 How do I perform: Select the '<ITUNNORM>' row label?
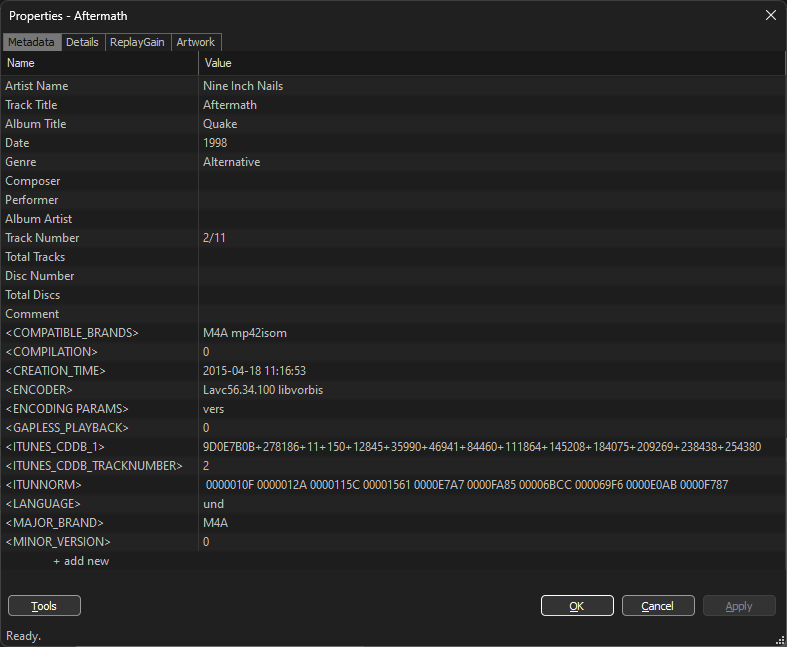coord(43,485)
